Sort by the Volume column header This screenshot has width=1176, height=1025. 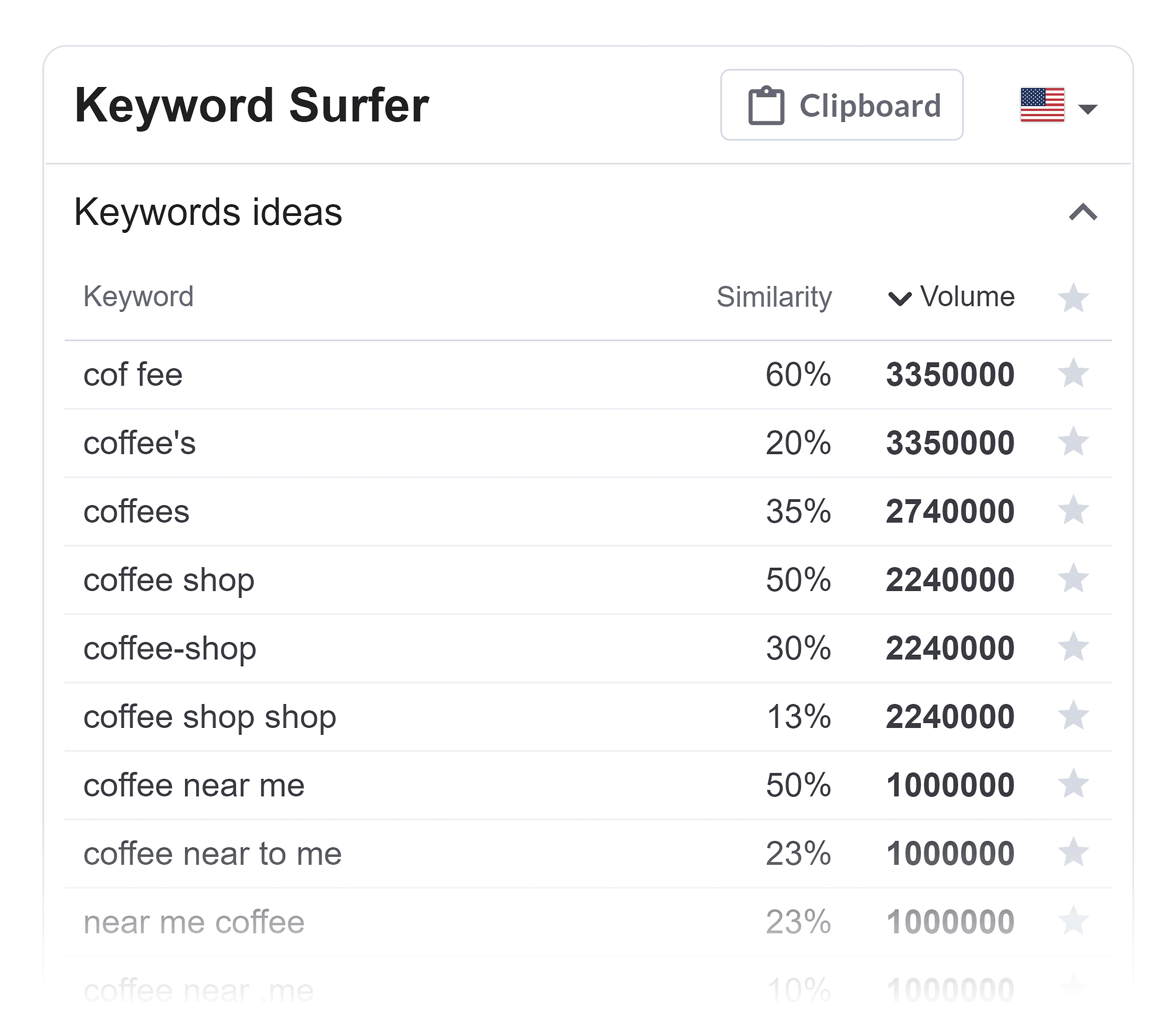951,297
